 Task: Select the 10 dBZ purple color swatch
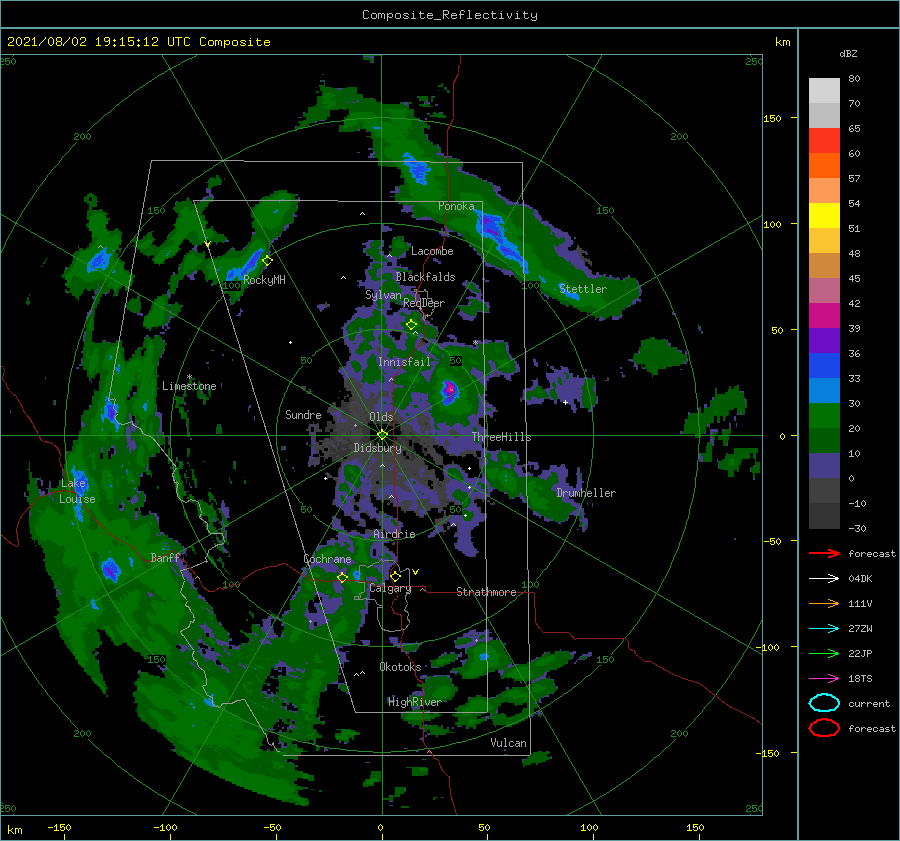824,466
